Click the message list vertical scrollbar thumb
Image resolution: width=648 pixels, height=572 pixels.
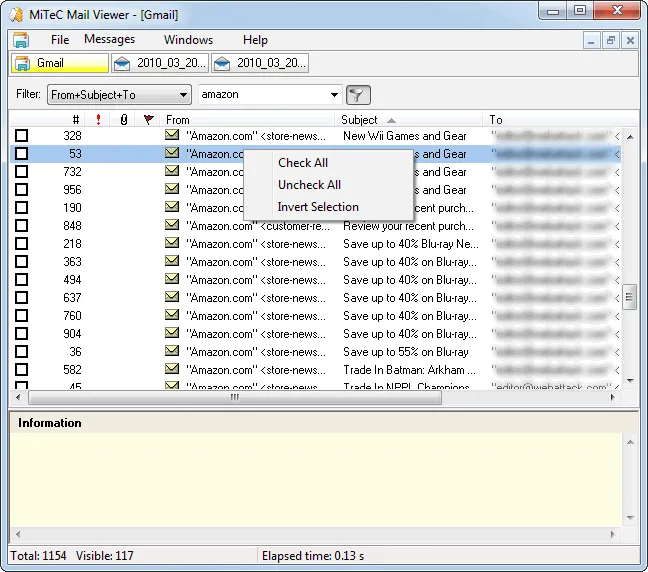tap(629, 297)
